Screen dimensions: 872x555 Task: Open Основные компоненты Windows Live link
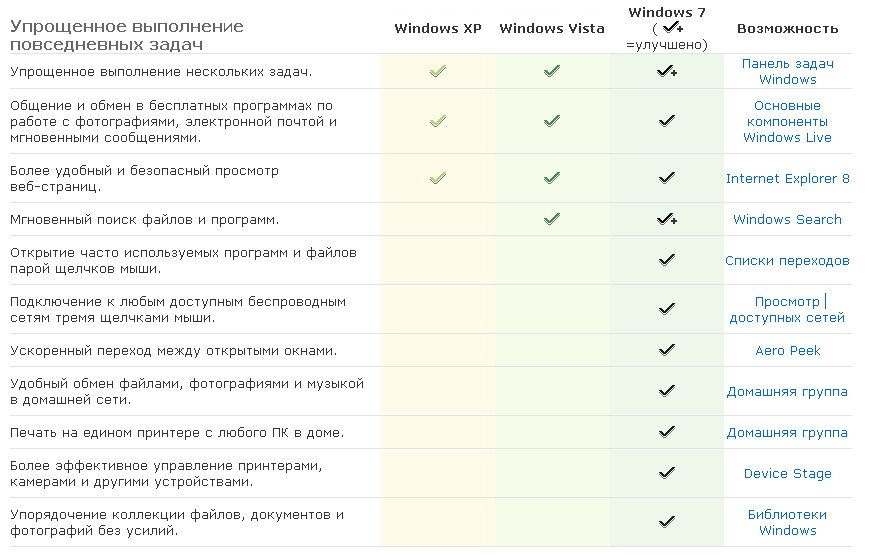point(788,121)
